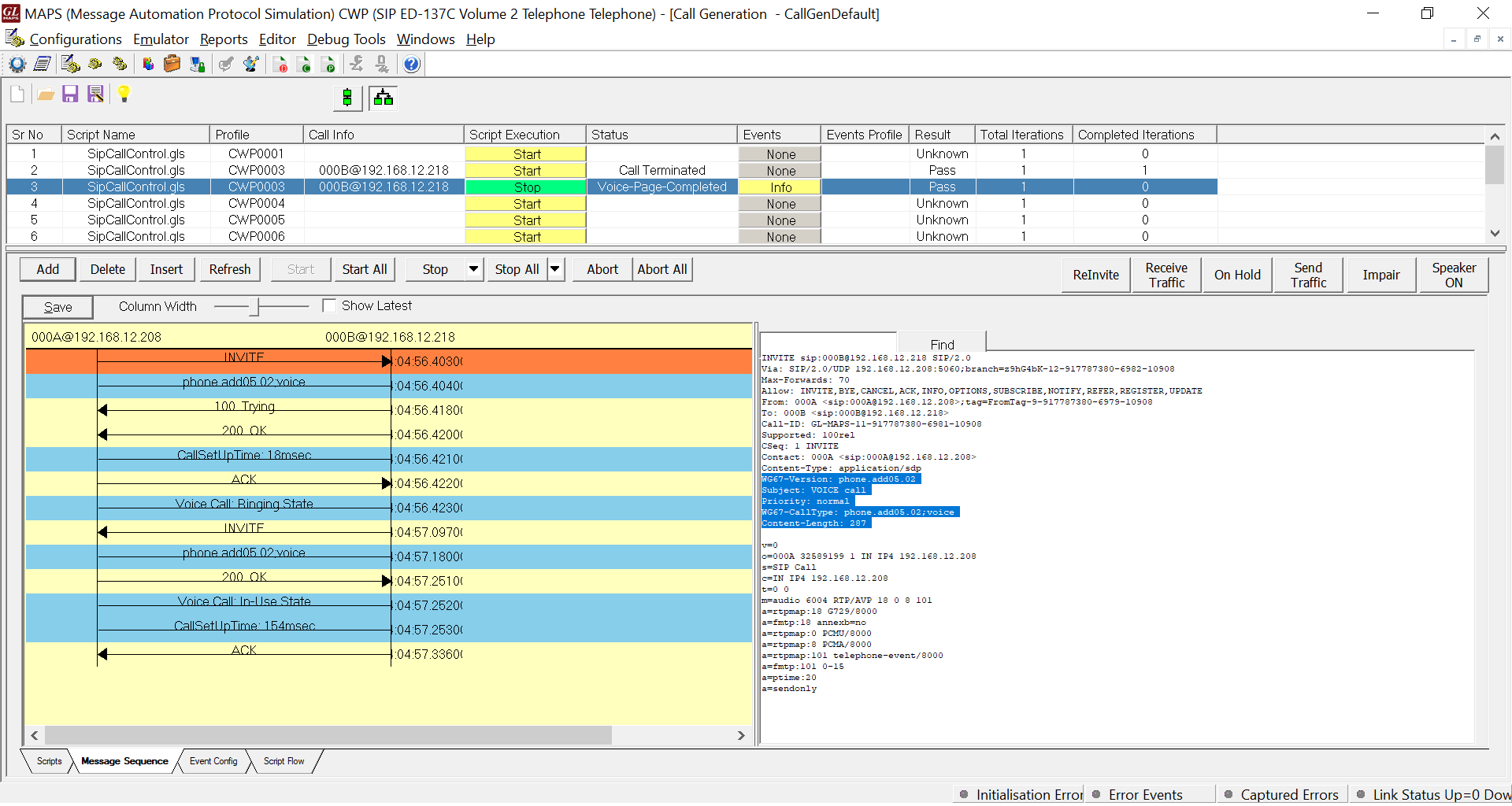Open the Info events cell in row 3

click(x=780, y=187)
